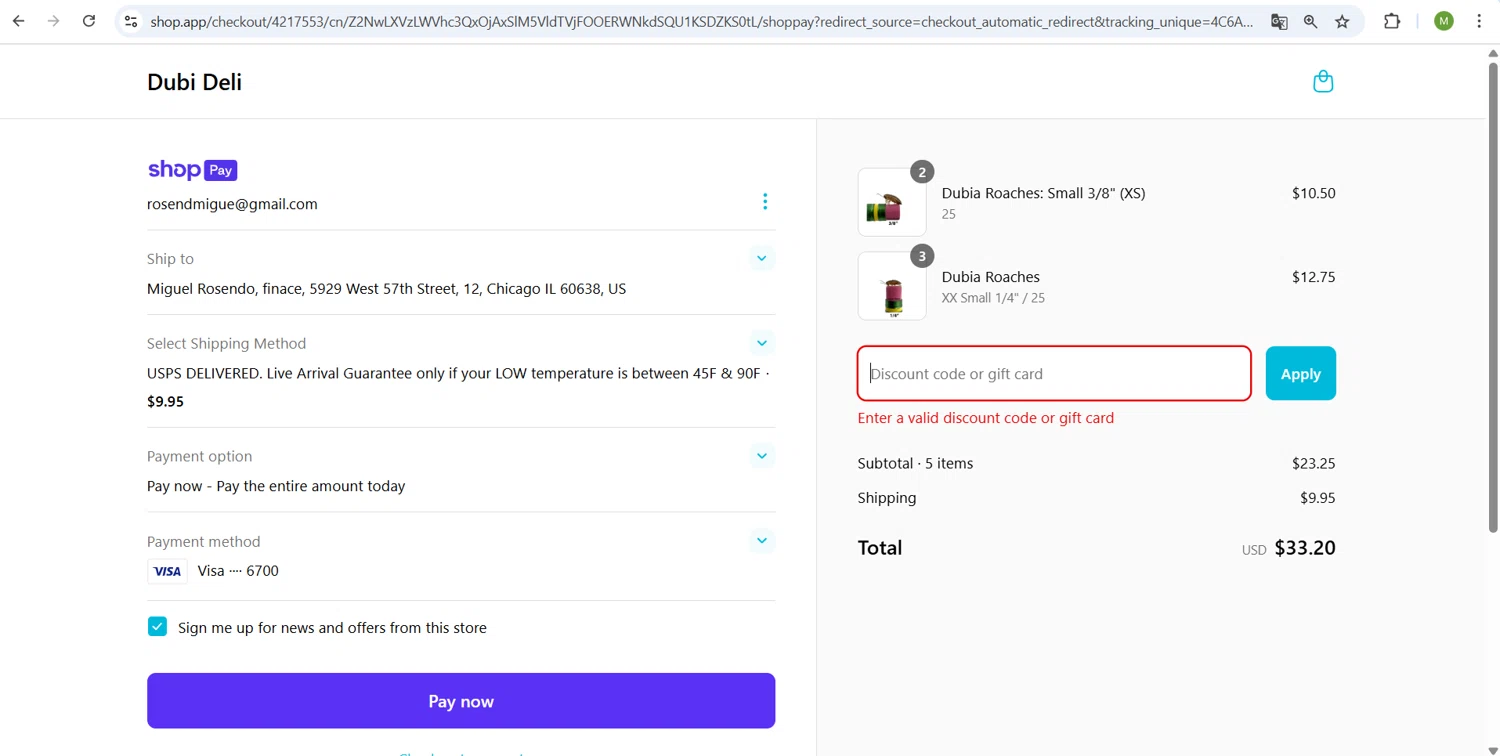Open the Chrome three-dot menu
Screen dimensions: 1500x756
click(1479, 21)
